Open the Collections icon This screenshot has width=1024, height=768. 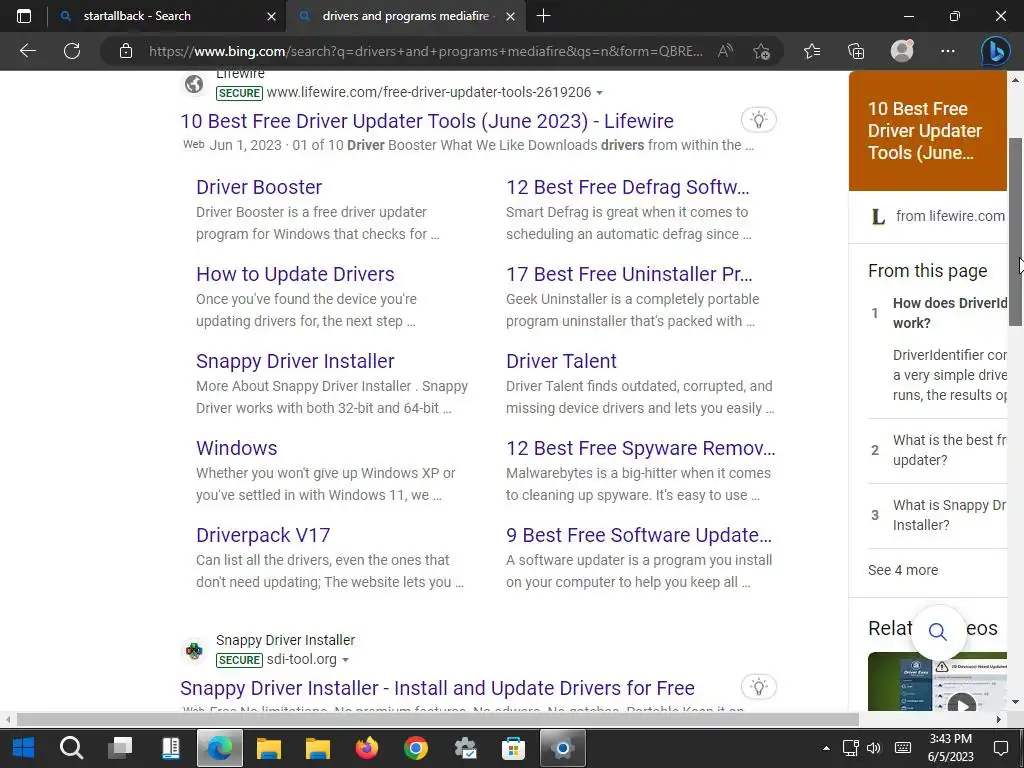pyautogui.click(x=856, y=51)
